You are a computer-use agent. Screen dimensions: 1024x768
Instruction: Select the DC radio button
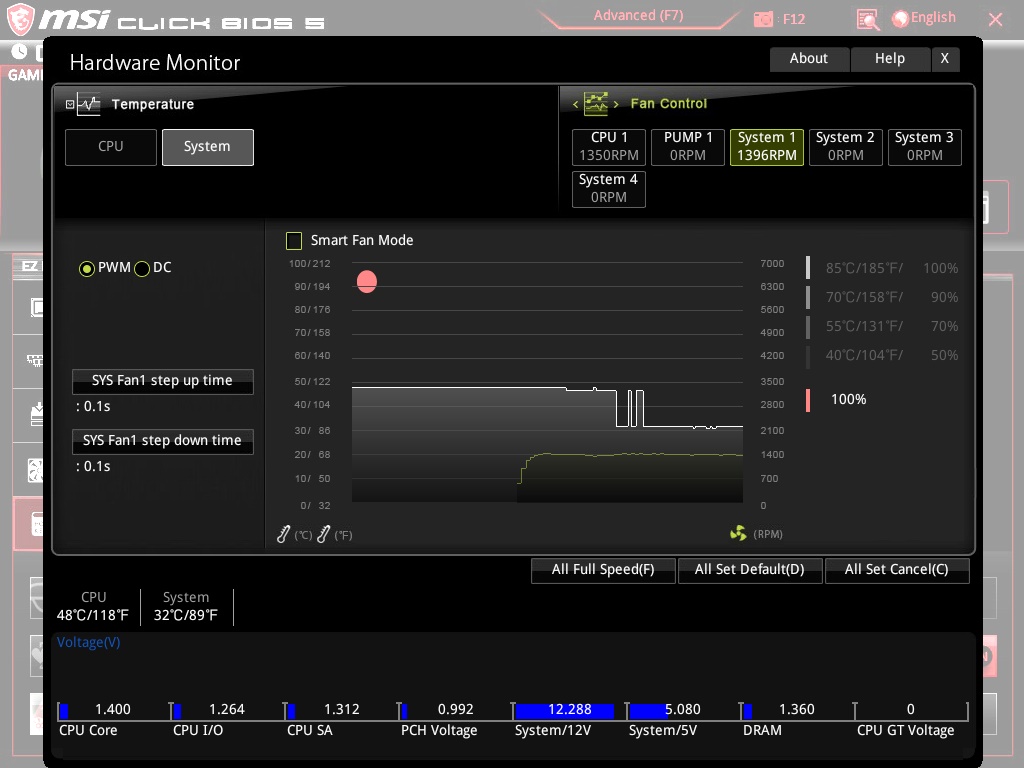142,268
